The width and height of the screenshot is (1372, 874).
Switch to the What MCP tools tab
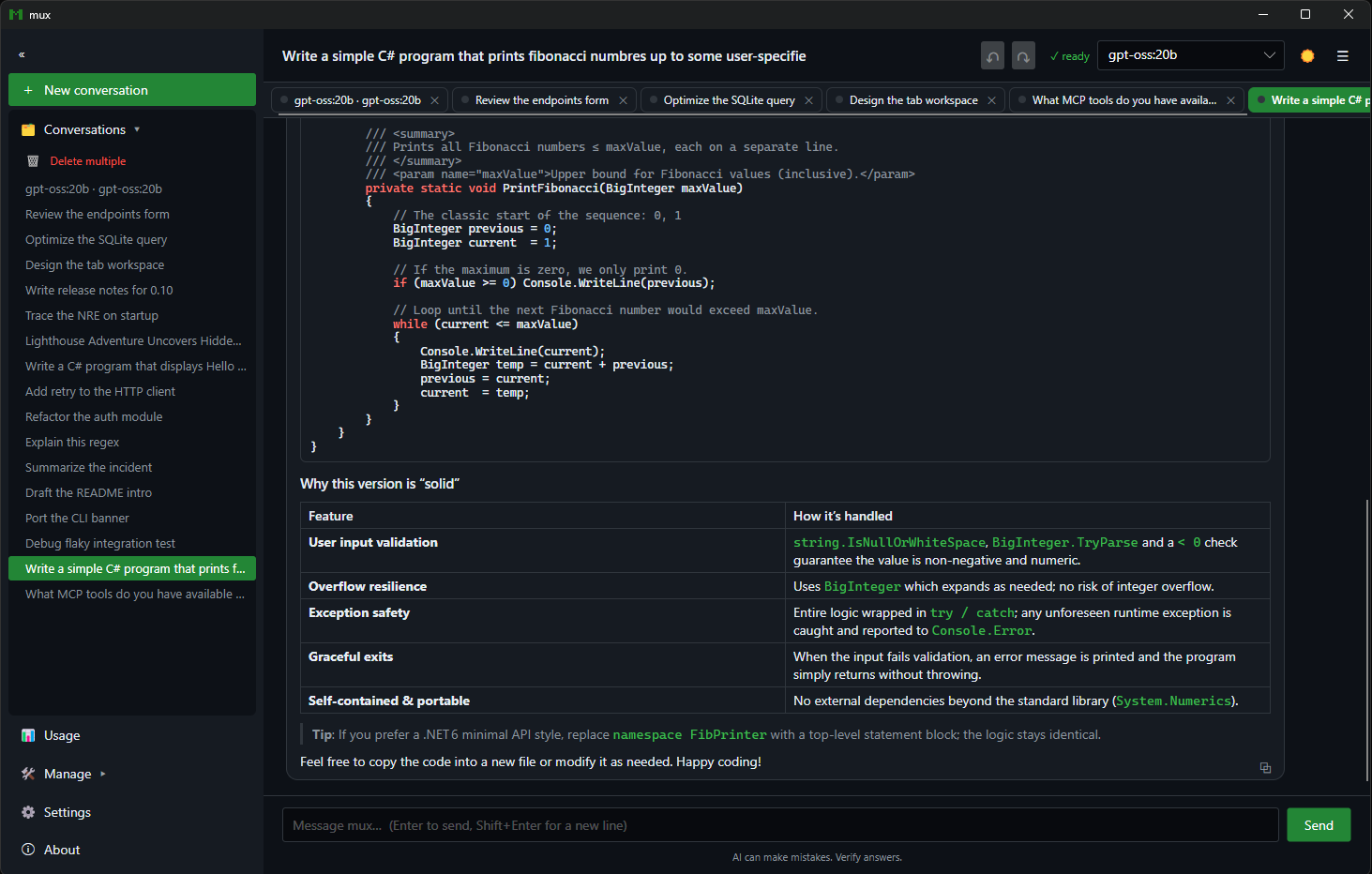[1126, 100]
